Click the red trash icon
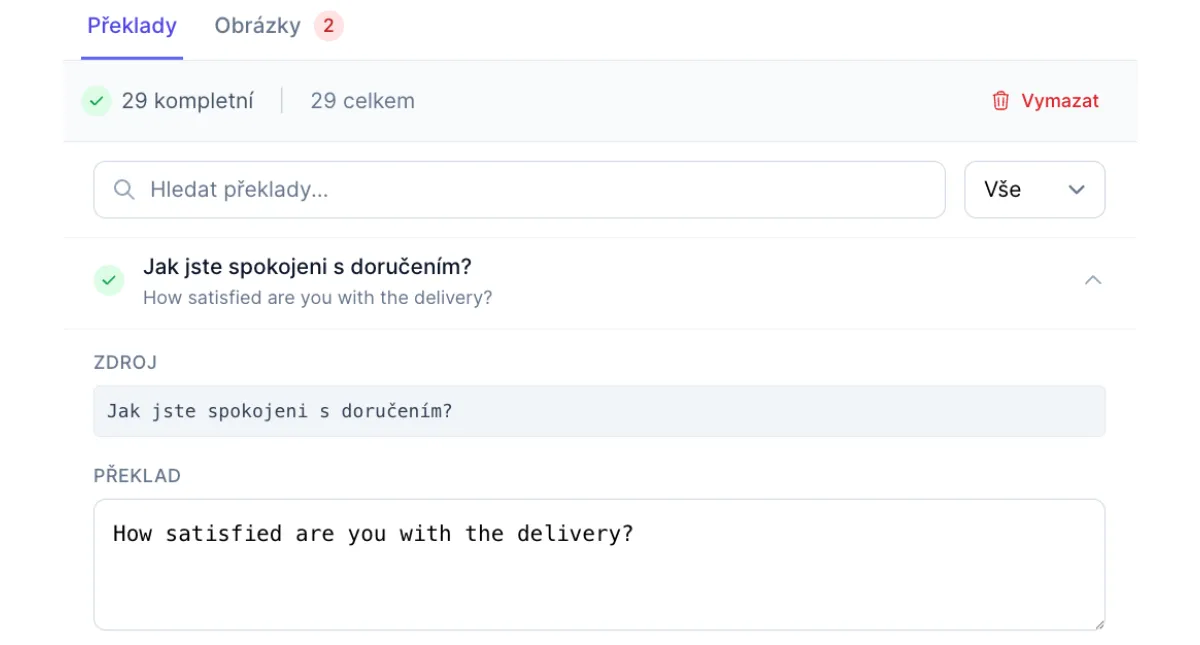This screenshot has width=1200, height=645. (1000, 101)
